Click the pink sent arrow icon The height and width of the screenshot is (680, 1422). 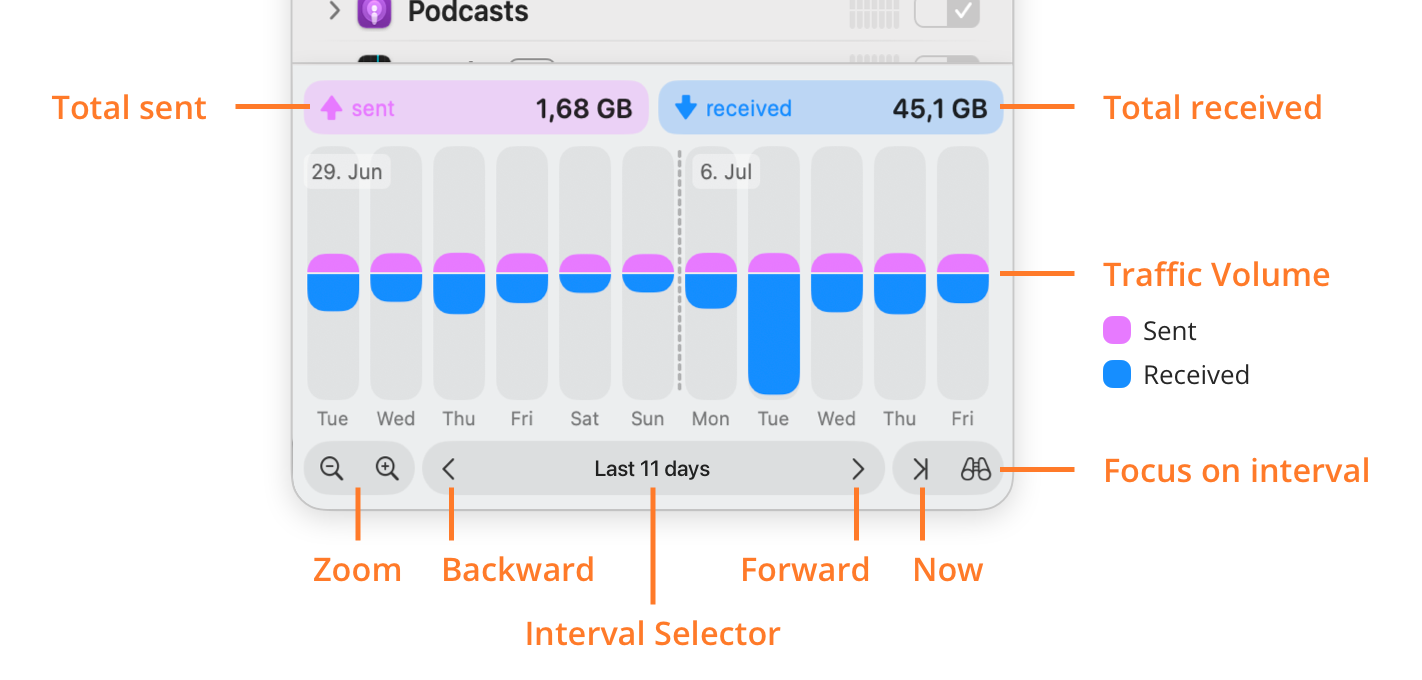(332, 108)
